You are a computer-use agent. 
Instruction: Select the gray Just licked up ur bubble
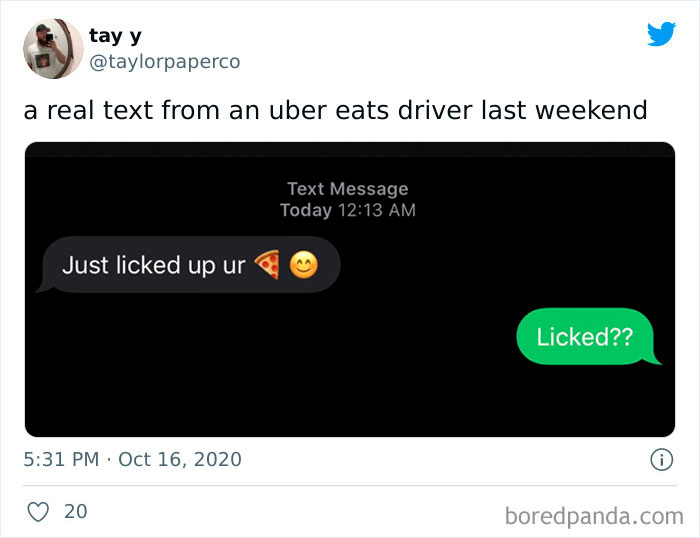click(x=189, y=264)
